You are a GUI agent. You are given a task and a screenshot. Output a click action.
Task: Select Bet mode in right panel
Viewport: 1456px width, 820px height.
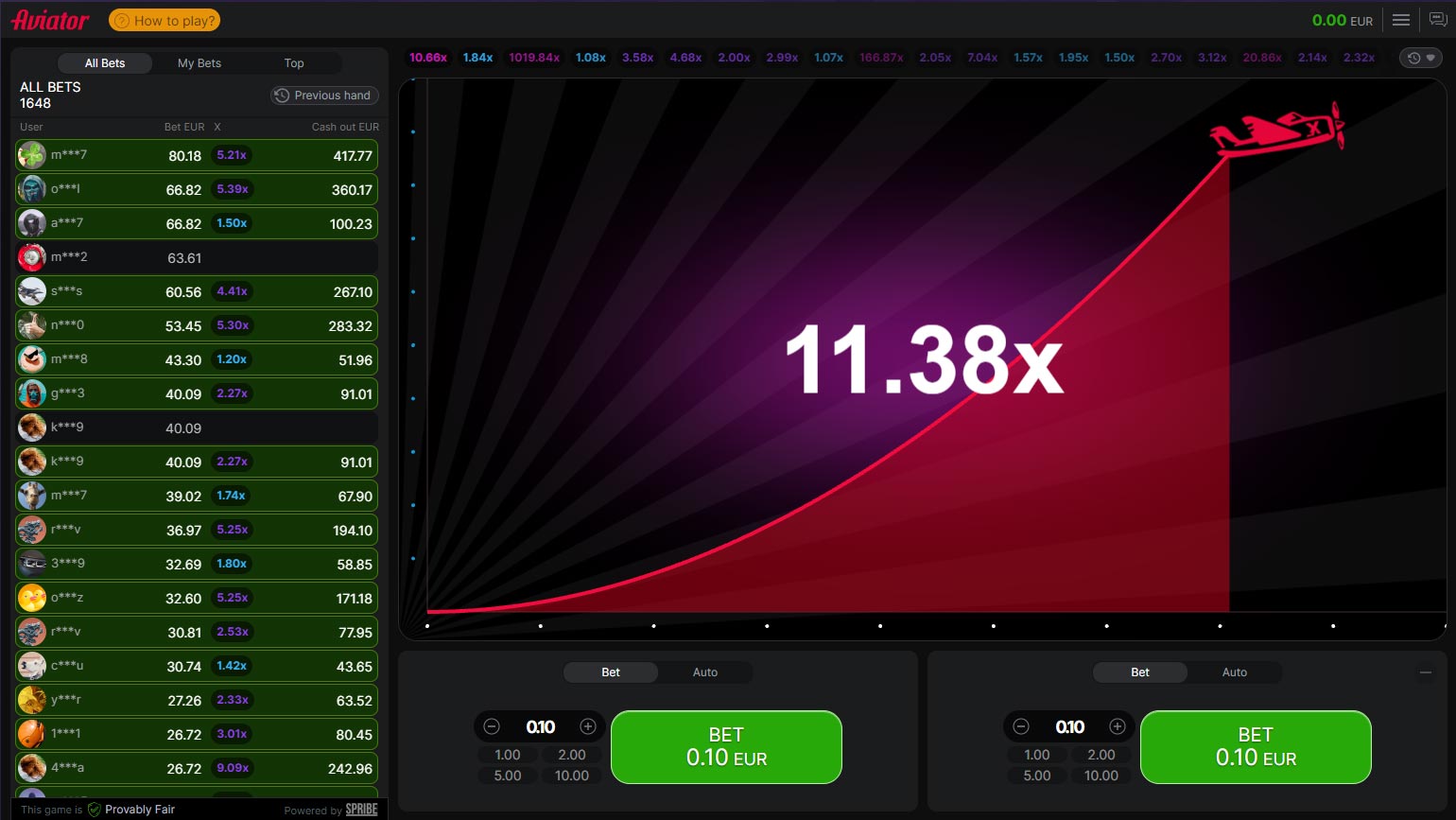click(x=1140, y=672)
